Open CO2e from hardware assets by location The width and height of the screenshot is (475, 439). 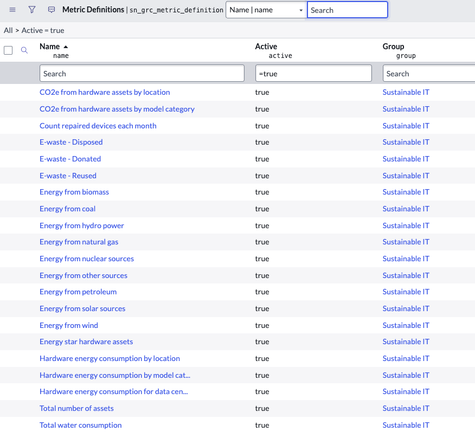(105, 92)
